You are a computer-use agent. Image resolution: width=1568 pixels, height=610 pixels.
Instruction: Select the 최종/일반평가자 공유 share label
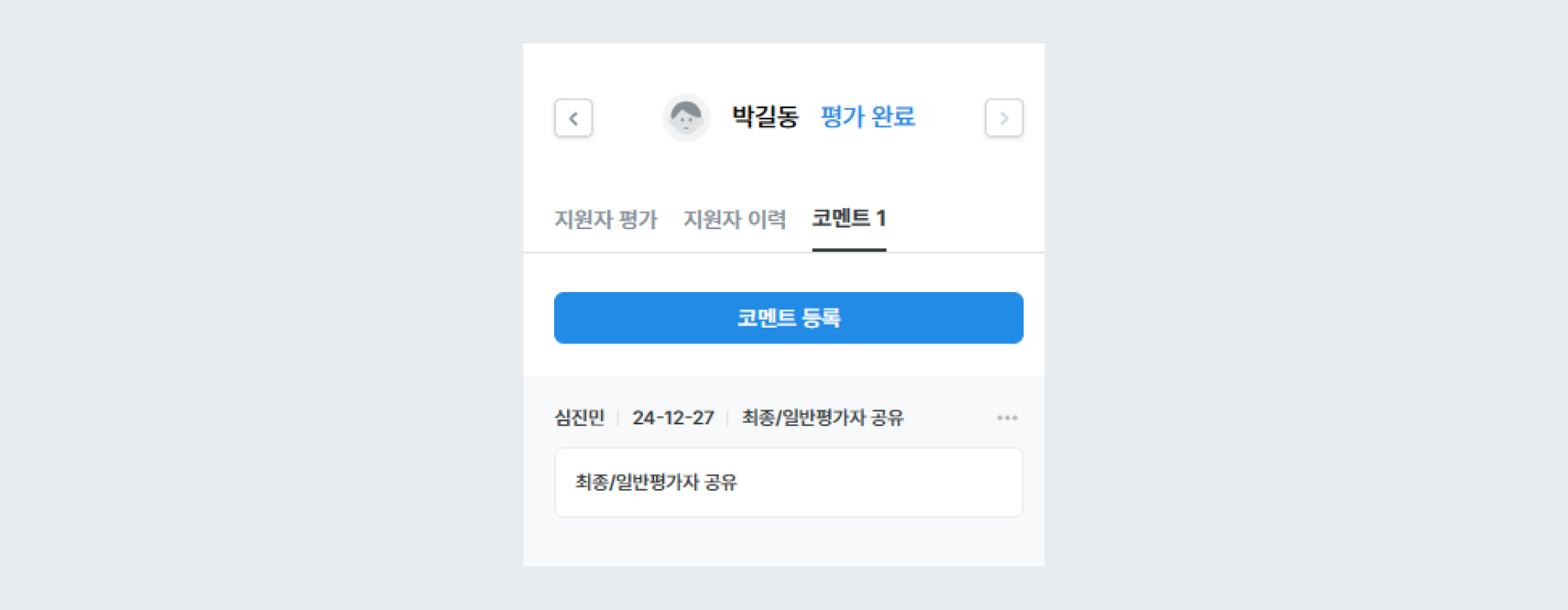tap(821, 417)
